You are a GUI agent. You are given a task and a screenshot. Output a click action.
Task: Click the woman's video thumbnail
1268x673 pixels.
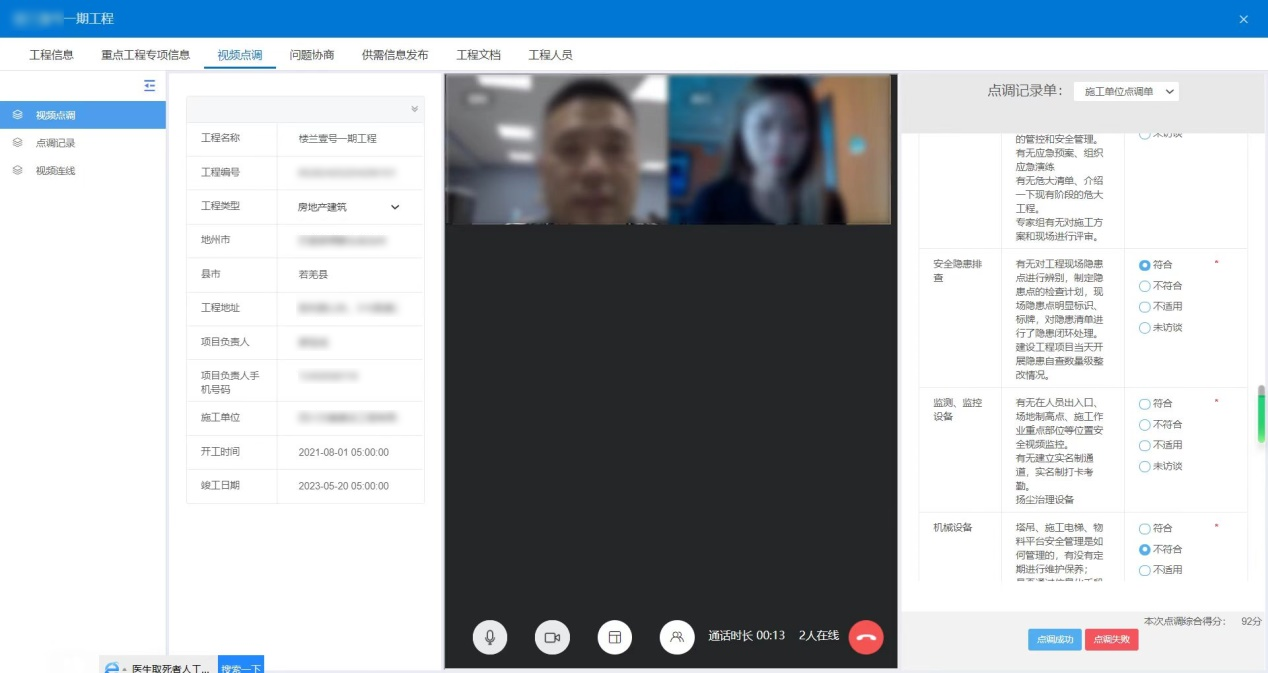tap(779, 149)
